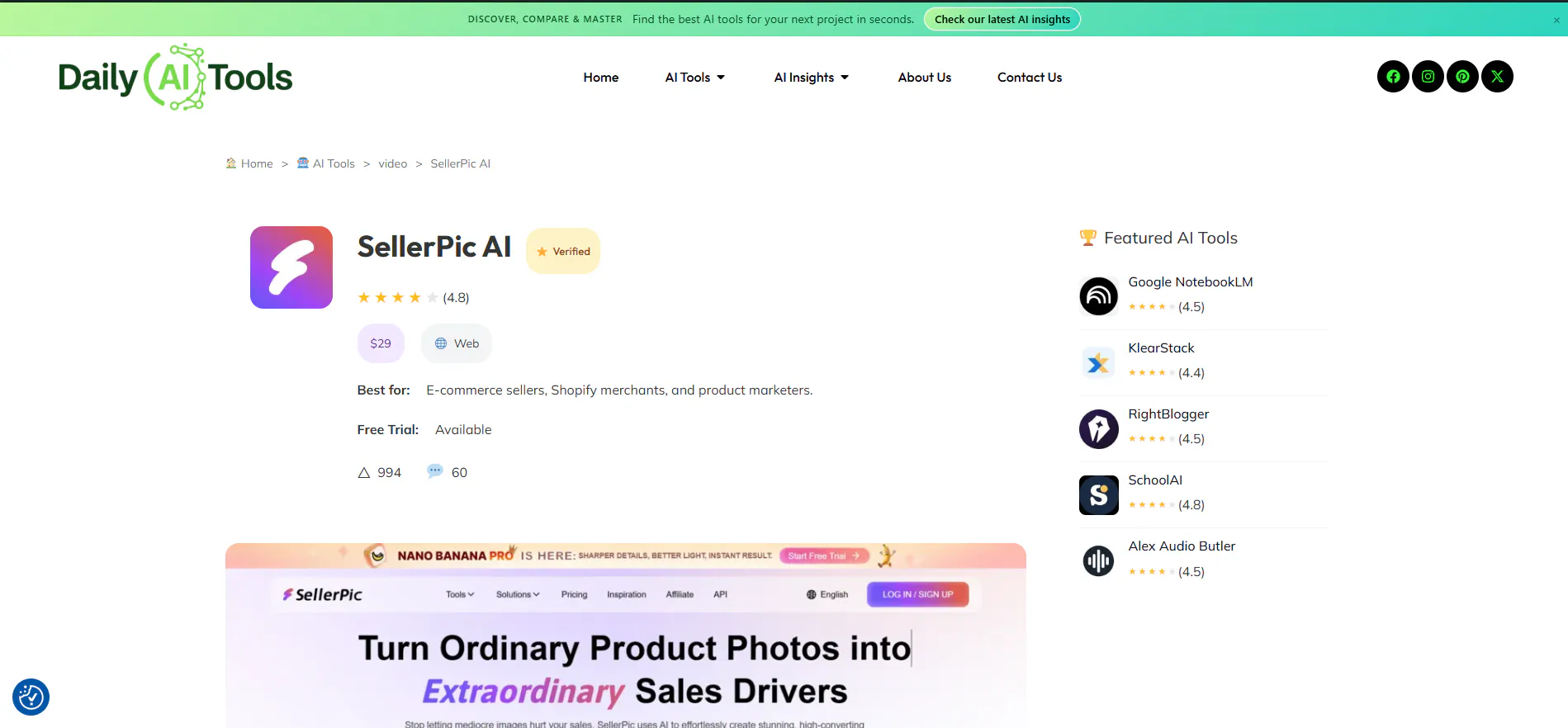1568x728 pixels.
Task: Click the SchoolAI logo icon
Action: click(1099, 494)
